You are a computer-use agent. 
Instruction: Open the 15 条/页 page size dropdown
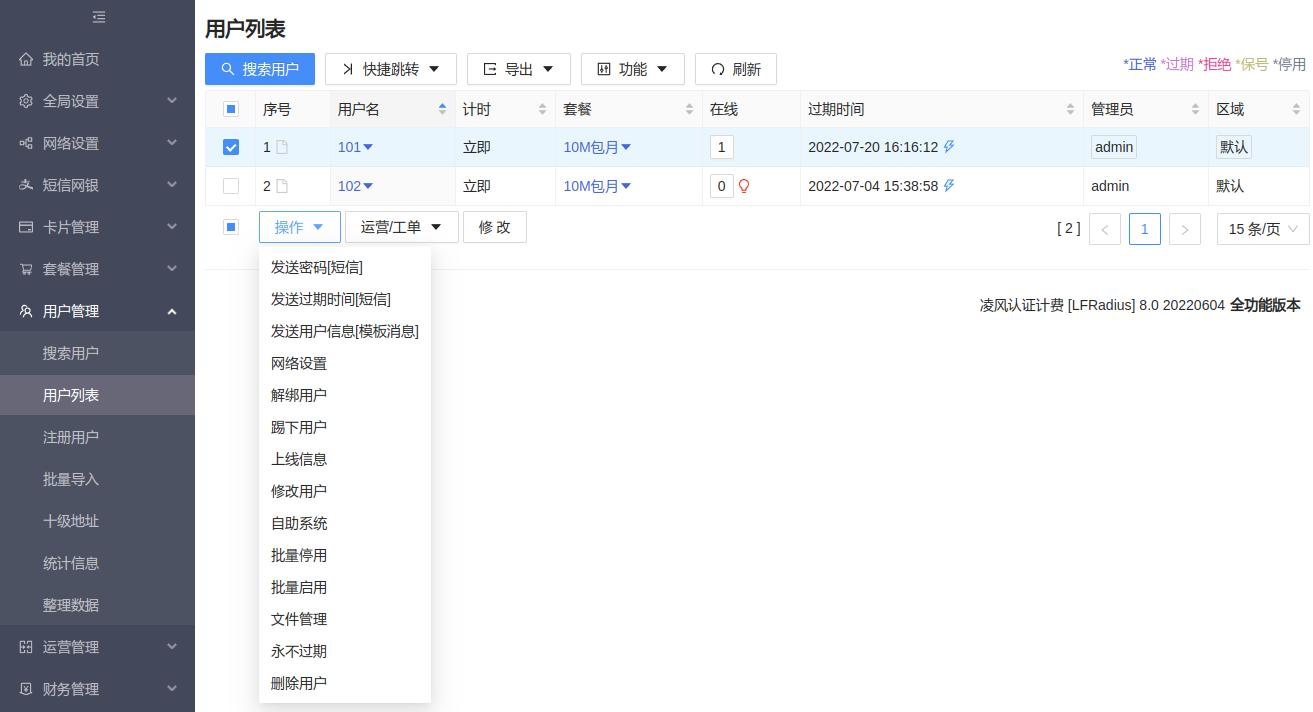pyautogui.click(x=1262, y=229)
